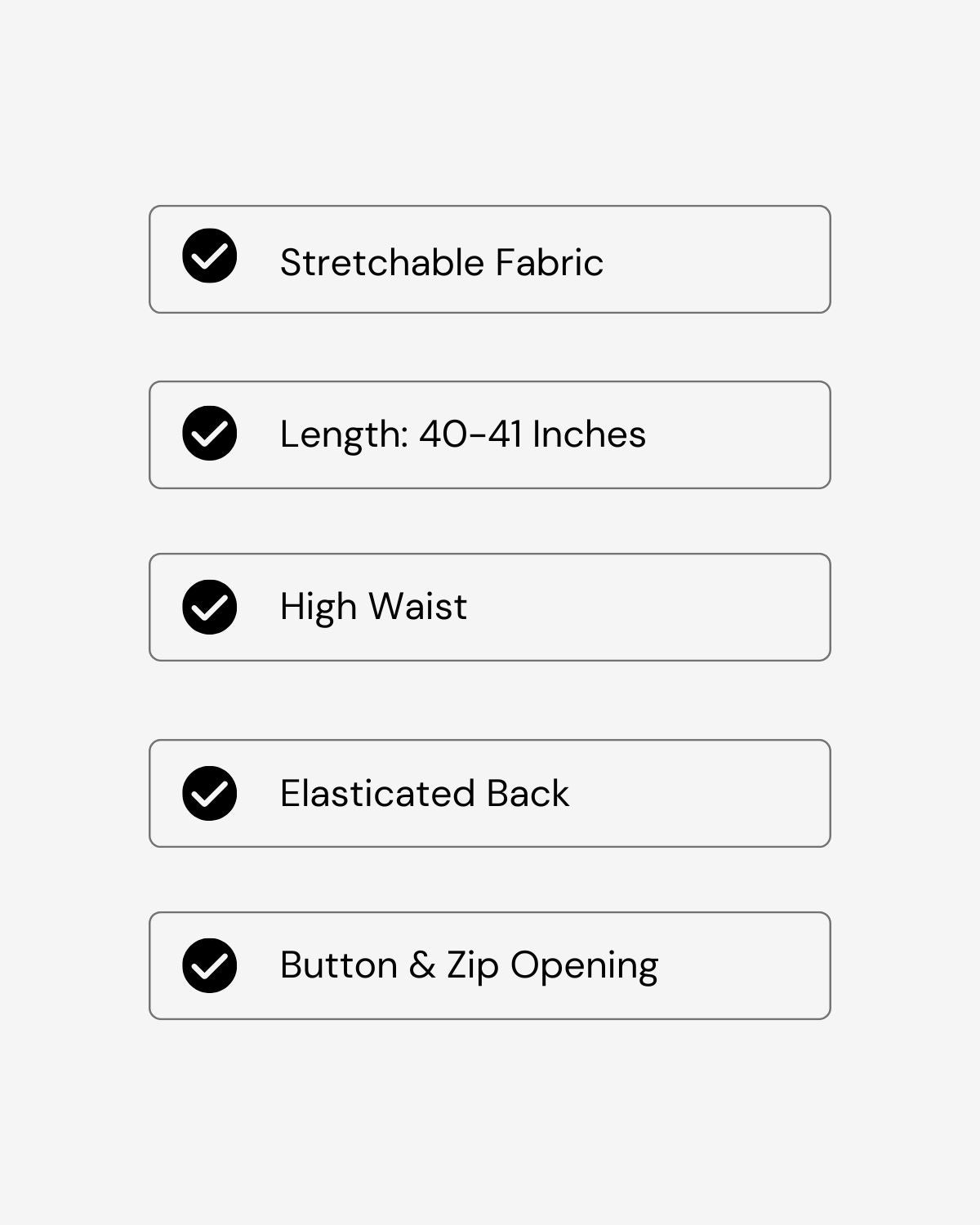980x1225 pixels.
Task: Click the word Zip in last row
Action: 473,965
